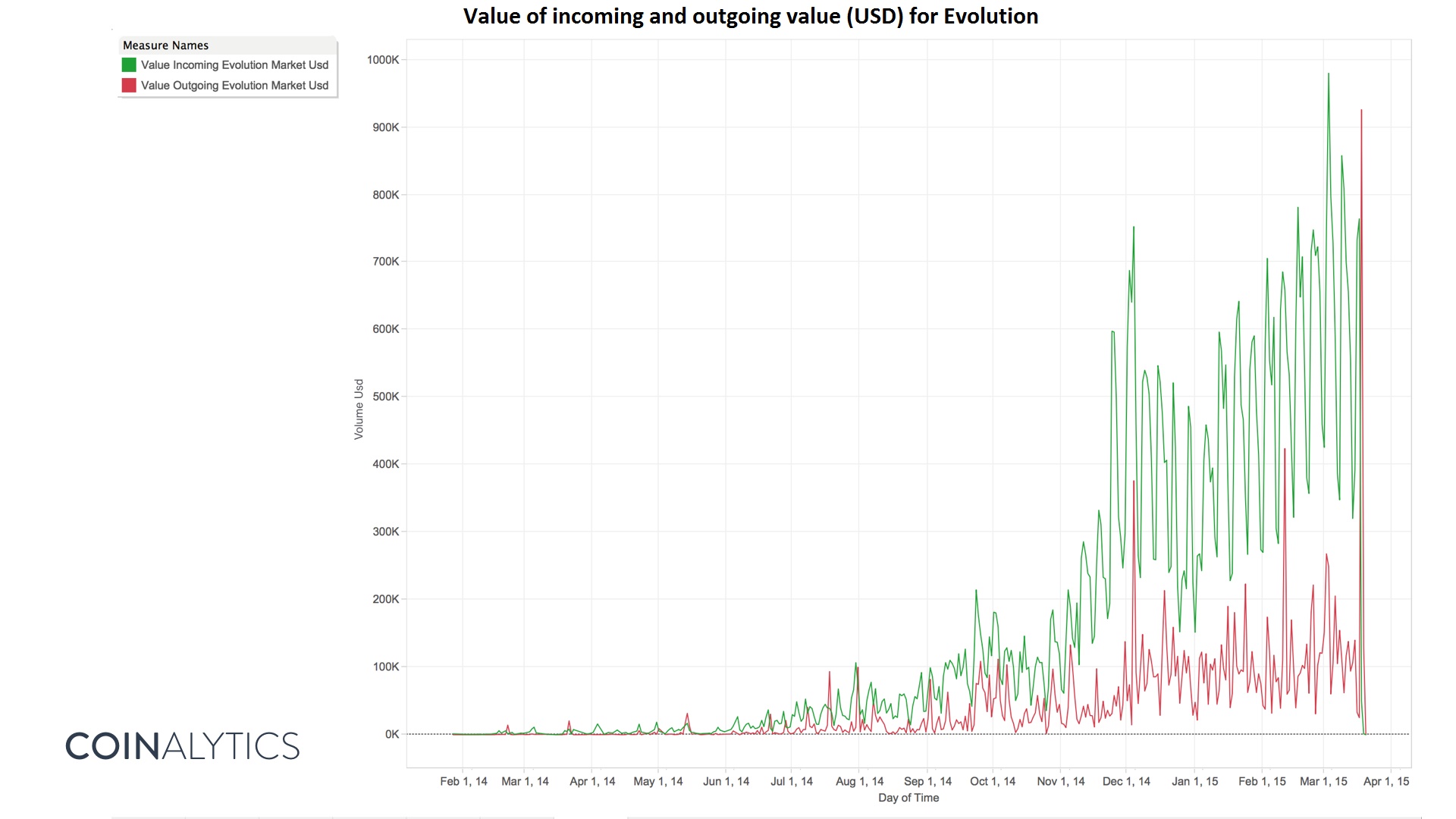Click the 'Feb 1, 15' date label
The height and width of the screenshot is (819, 1456).
pos(1262,781)
